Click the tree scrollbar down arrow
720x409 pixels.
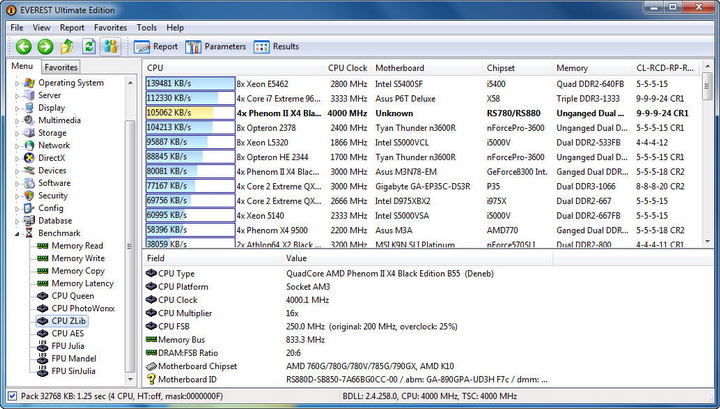coord(130,379)
